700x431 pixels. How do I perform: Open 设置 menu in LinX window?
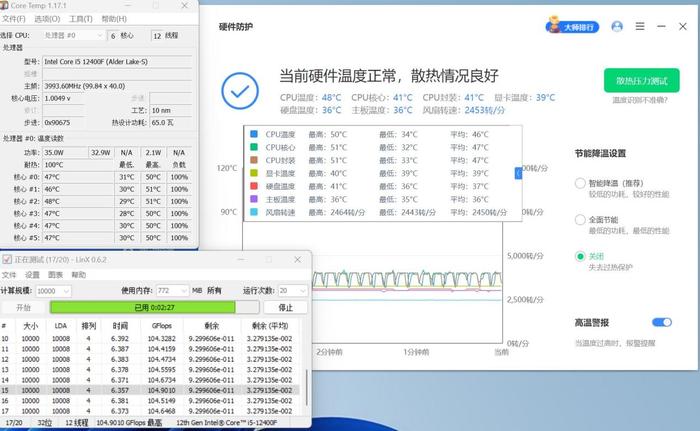(x=32, y=275)
